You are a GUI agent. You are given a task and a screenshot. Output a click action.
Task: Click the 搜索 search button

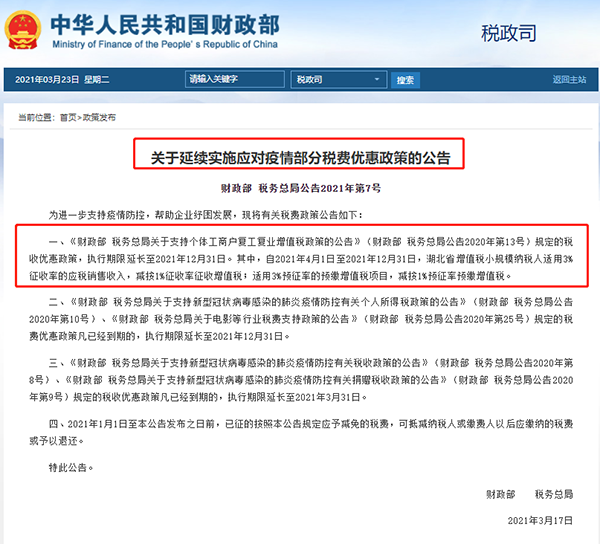(x=405, y=80)
